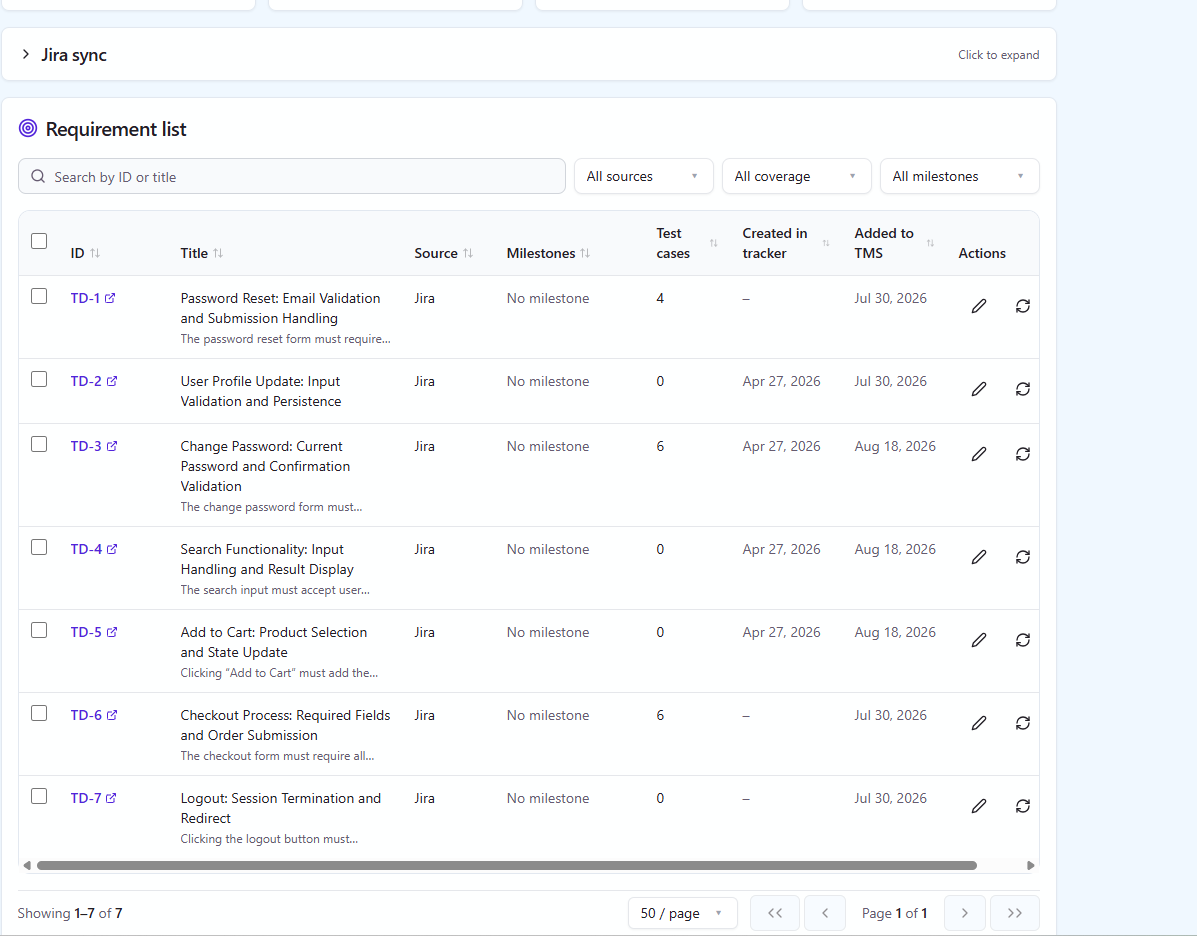Check the TD-6 row checkbox
This screenshot has width=1197, height=936.
pos(39,713)
